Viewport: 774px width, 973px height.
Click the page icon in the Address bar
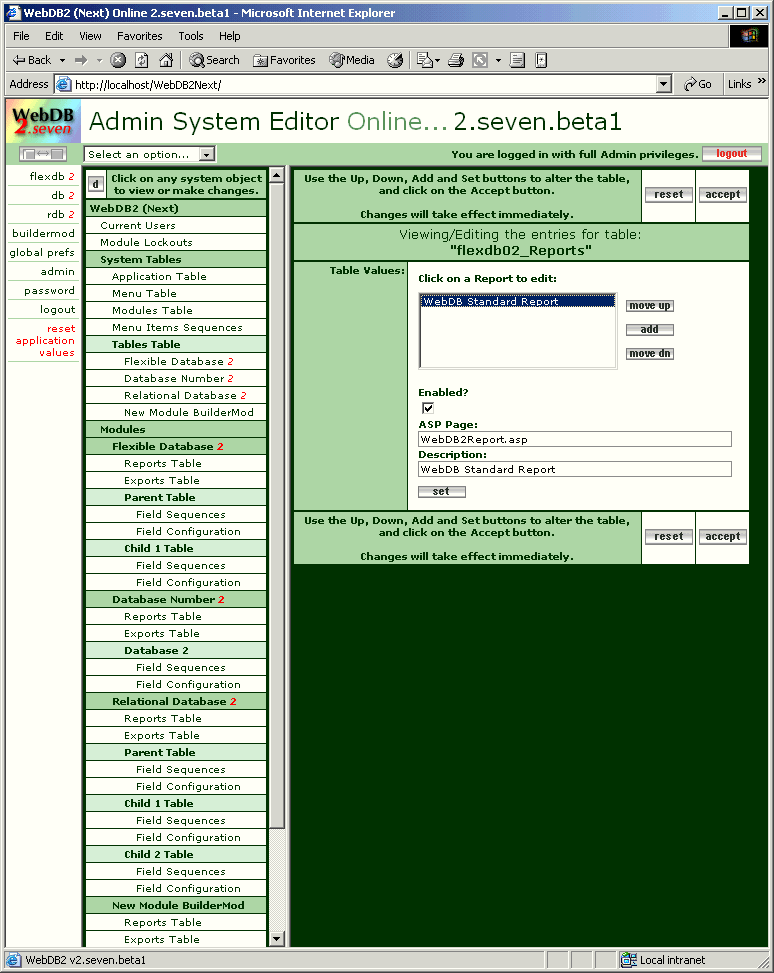click(63, 84)
